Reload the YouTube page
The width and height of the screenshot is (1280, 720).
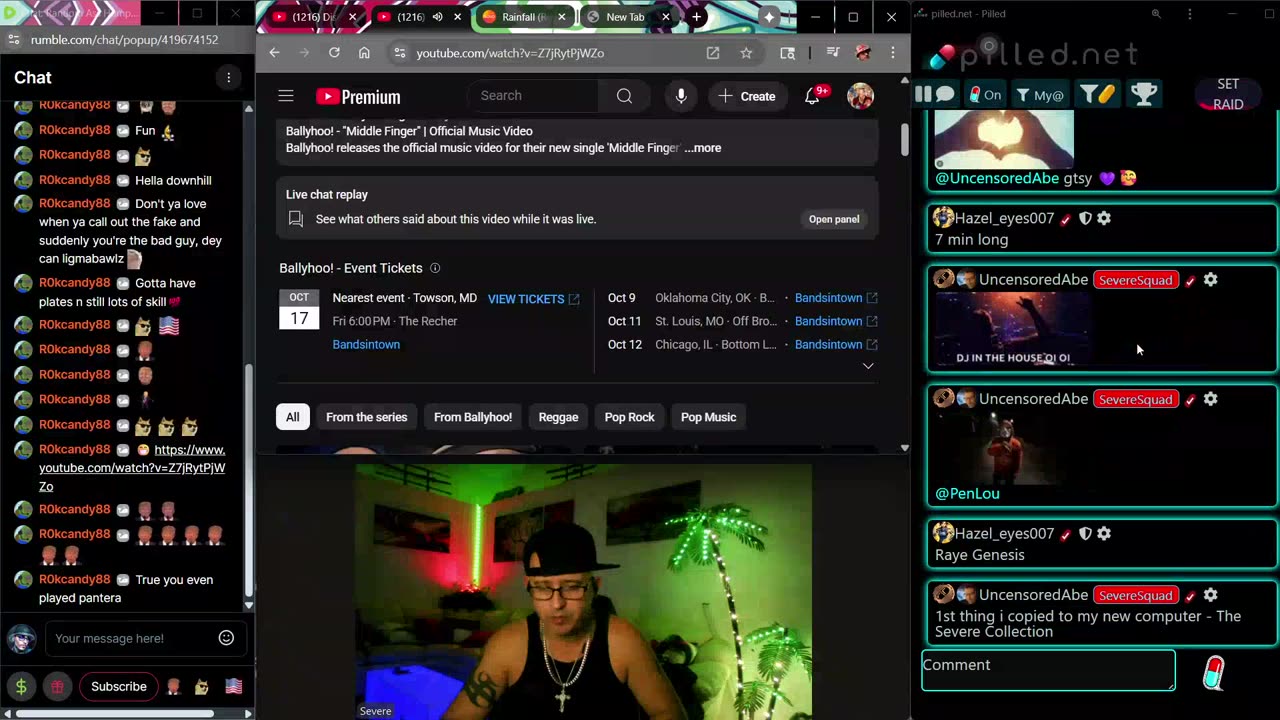pos(334,53)
